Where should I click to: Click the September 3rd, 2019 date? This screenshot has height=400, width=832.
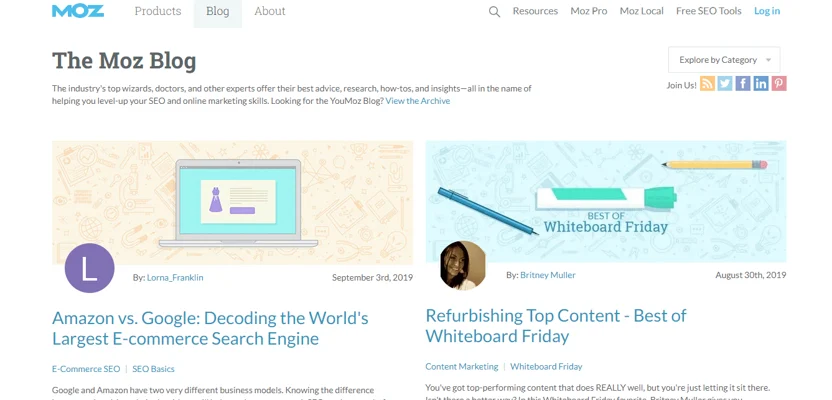click(x=372, y=277)
